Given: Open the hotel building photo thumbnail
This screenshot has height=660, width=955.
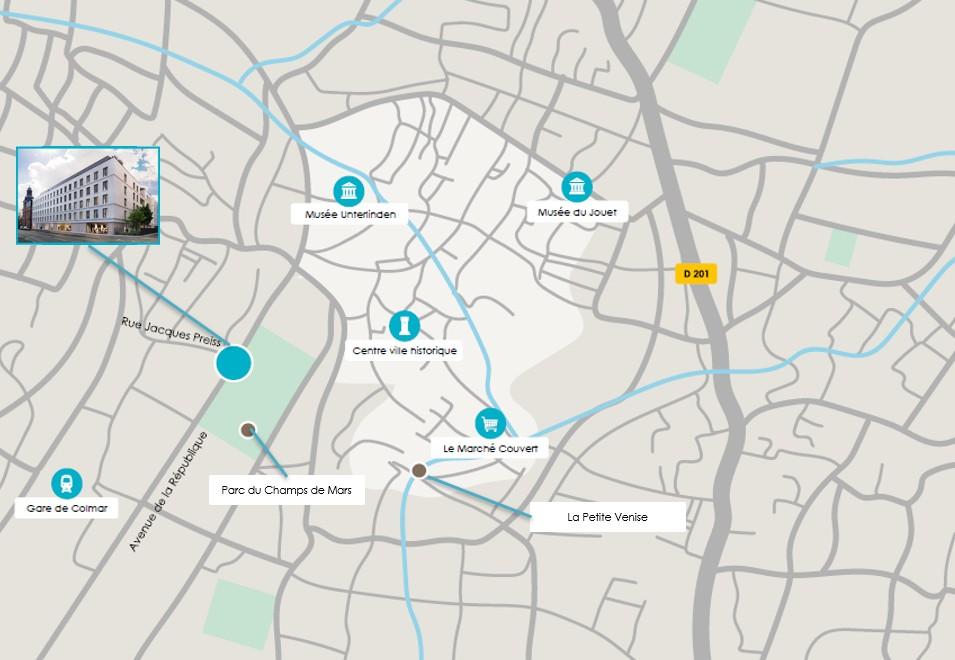Looking at the screenshot, I should (x=88, y=195).
